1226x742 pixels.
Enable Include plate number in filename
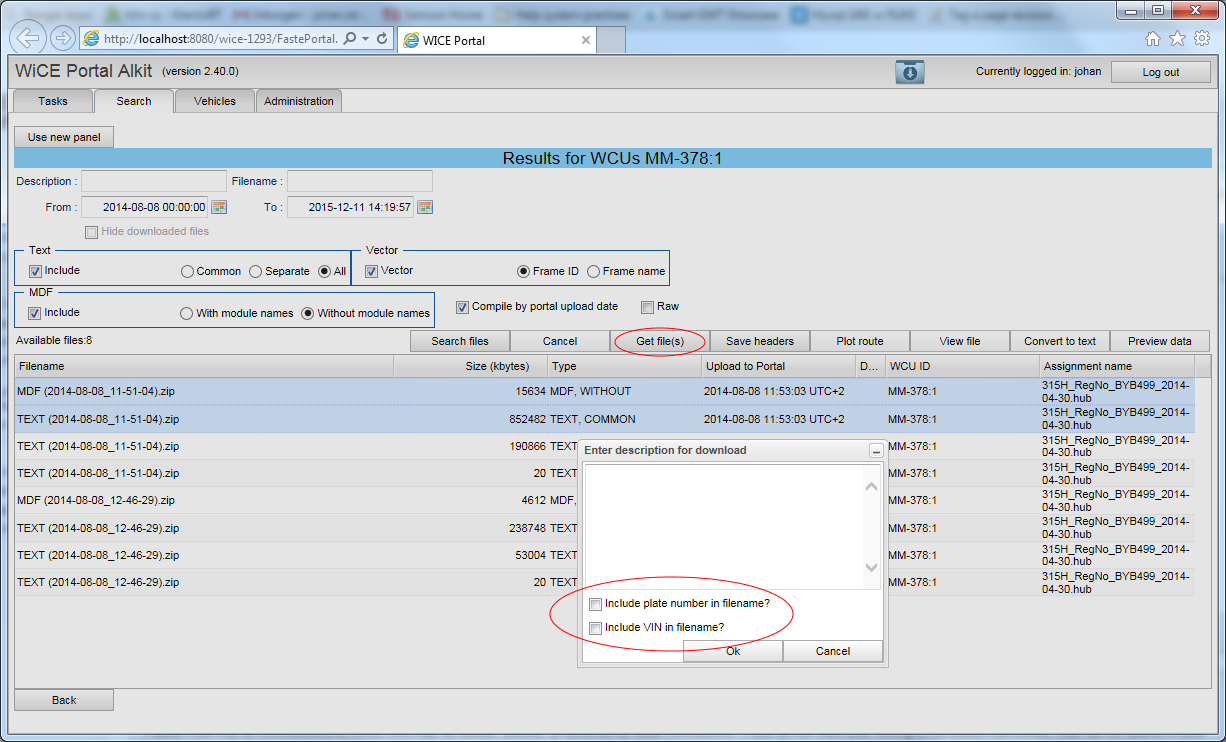pos(596,604)
